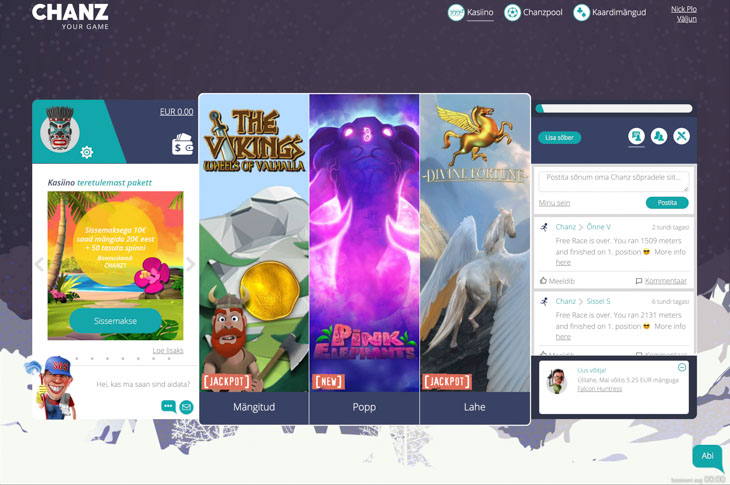Open the crossed tools icon
730x485 pixels.
tap(682, 136)
